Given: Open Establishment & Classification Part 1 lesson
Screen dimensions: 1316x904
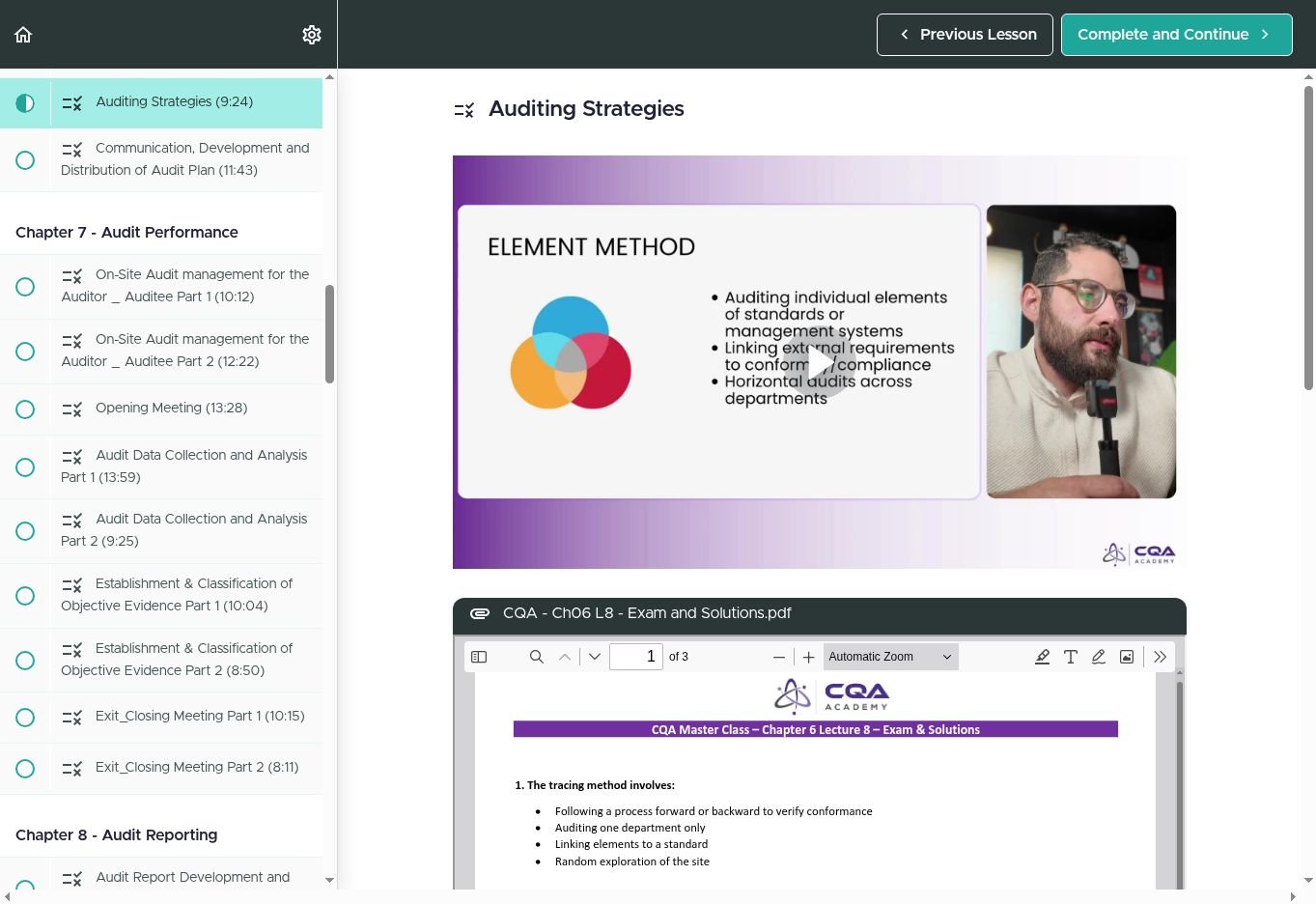Looking at the screenshot, I should pos(161,596).
